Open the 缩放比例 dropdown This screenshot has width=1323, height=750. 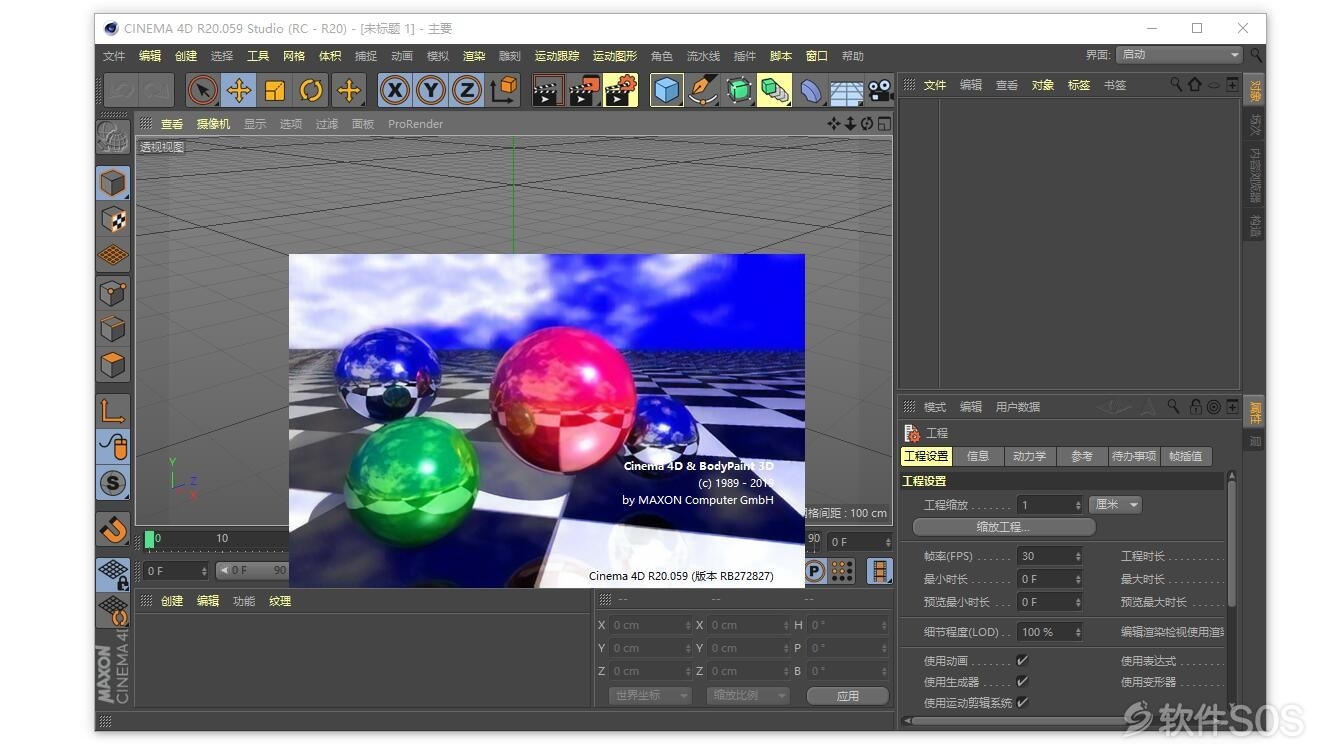click(746, 695)
